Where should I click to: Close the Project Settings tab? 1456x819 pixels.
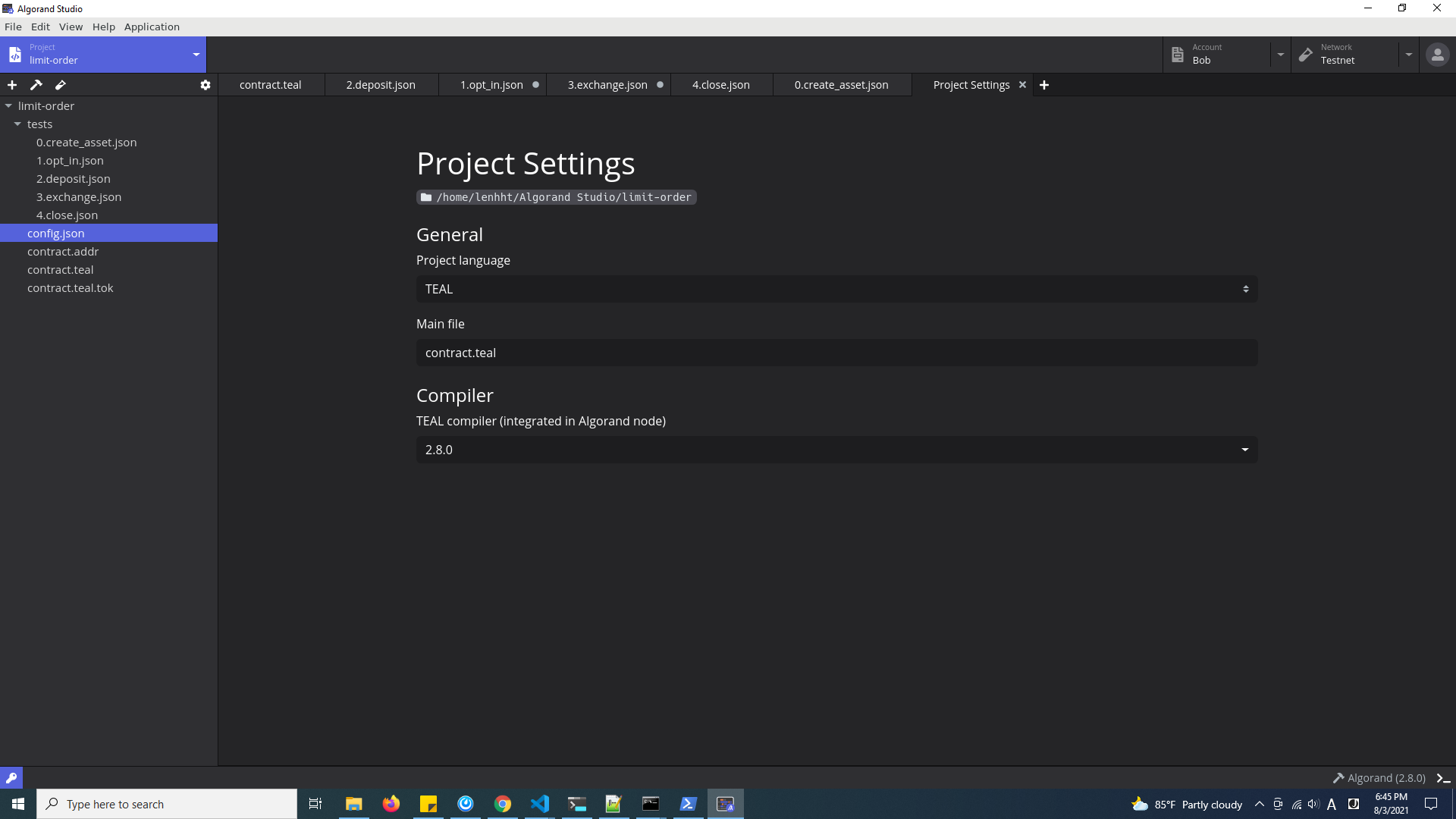1022,84
